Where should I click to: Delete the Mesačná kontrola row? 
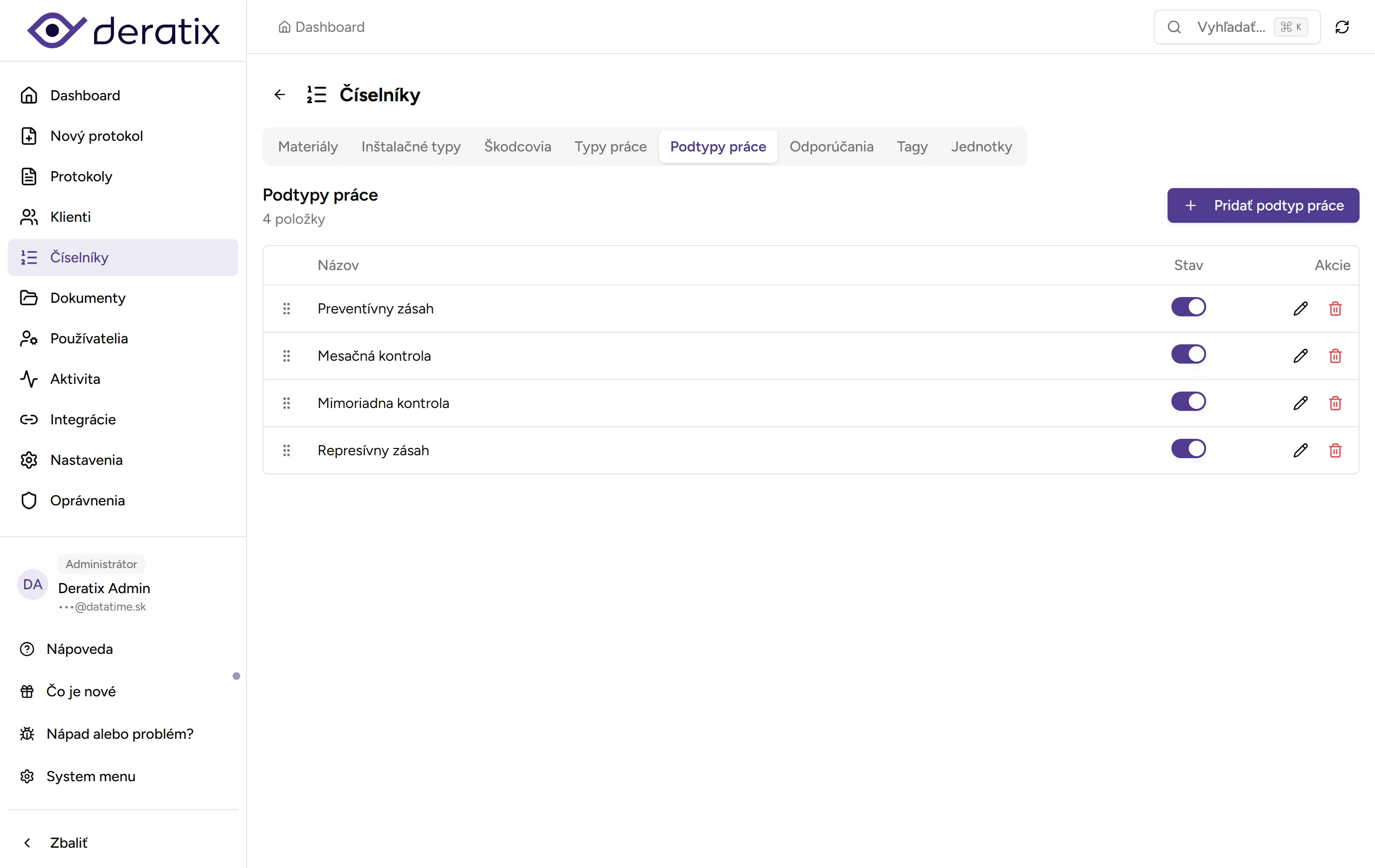pyautogui.click(x=1335, y=355)
